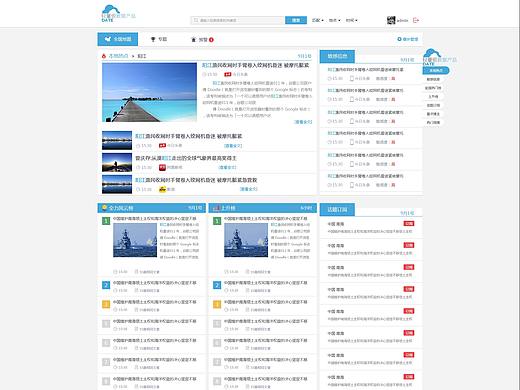Open the last filter dropdown before the avatar
The width and height of the screenshot is (520, 390).
tap(351, 20)
